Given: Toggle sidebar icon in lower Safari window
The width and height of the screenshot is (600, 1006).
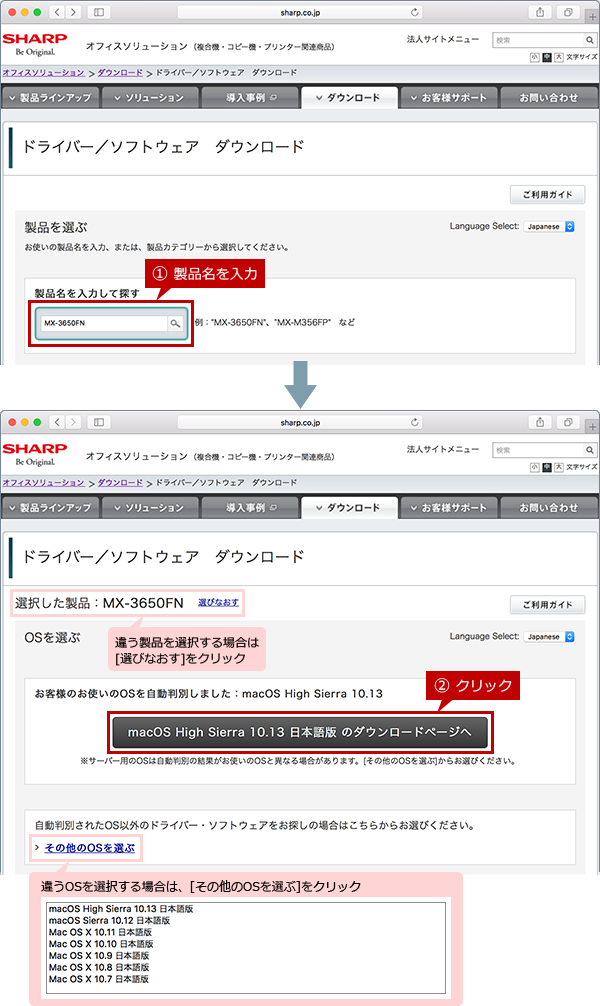Looking at the screenshot, I should click(99, 422).
